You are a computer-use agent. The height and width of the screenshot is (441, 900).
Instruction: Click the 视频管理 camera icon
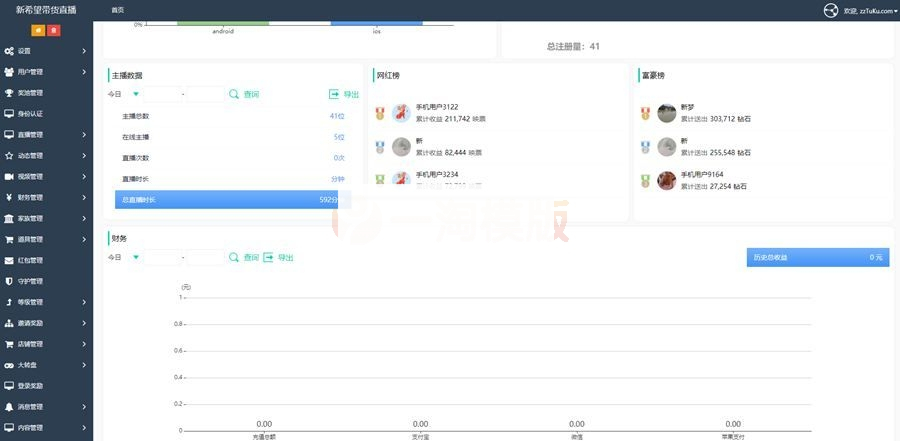click(9, 176)
